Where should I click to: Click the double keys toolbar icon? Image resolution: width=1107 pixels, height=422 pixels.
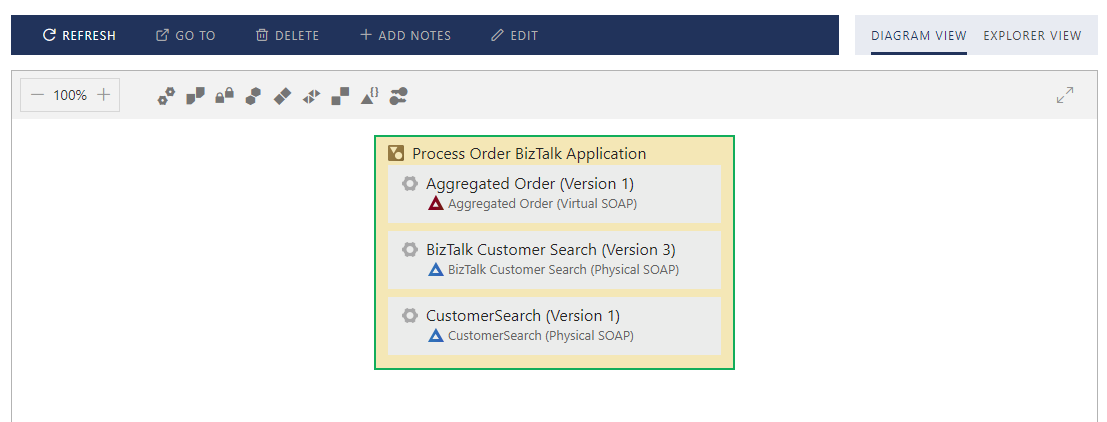pyautogui.click(x=398, y=96)
